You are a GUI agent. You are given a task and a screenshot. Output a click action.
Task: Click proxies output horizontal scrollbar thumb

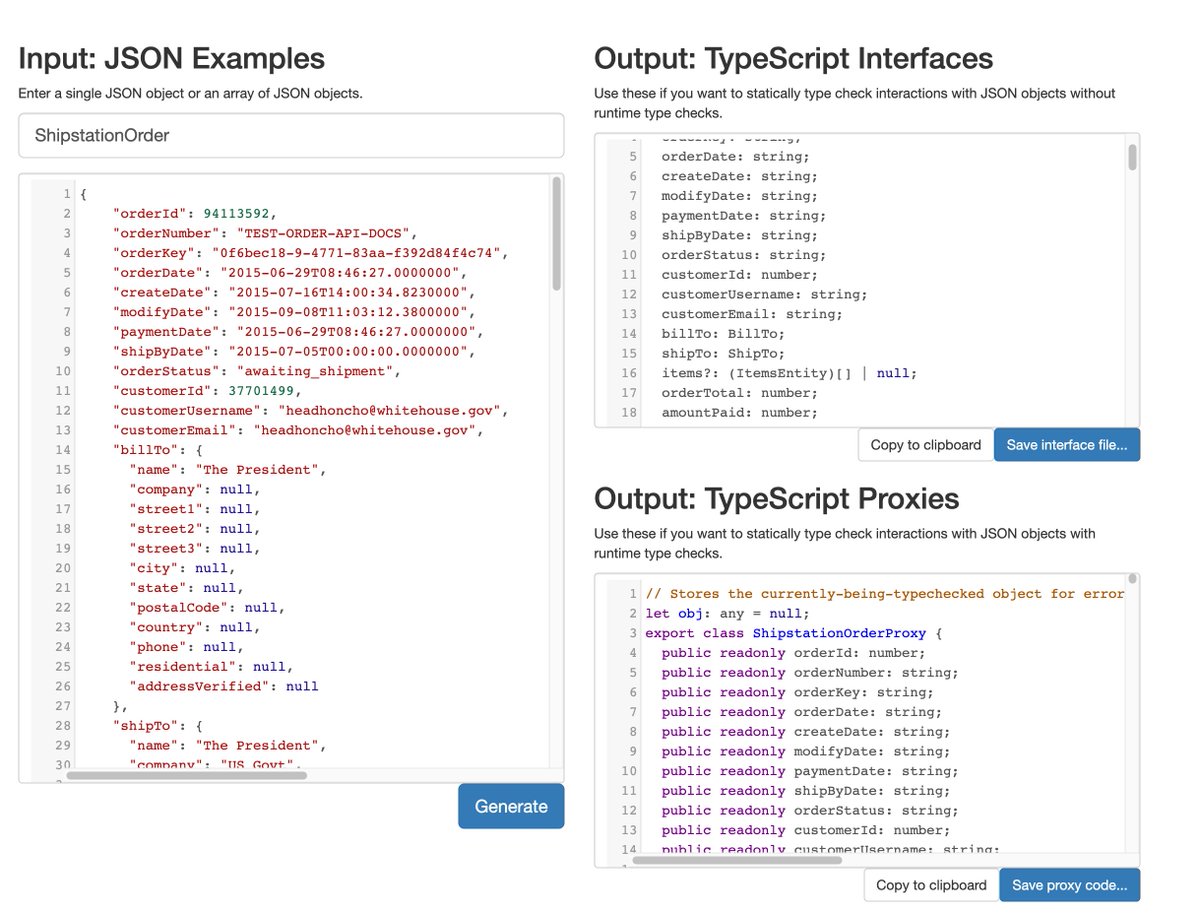(x=738, y=859)
